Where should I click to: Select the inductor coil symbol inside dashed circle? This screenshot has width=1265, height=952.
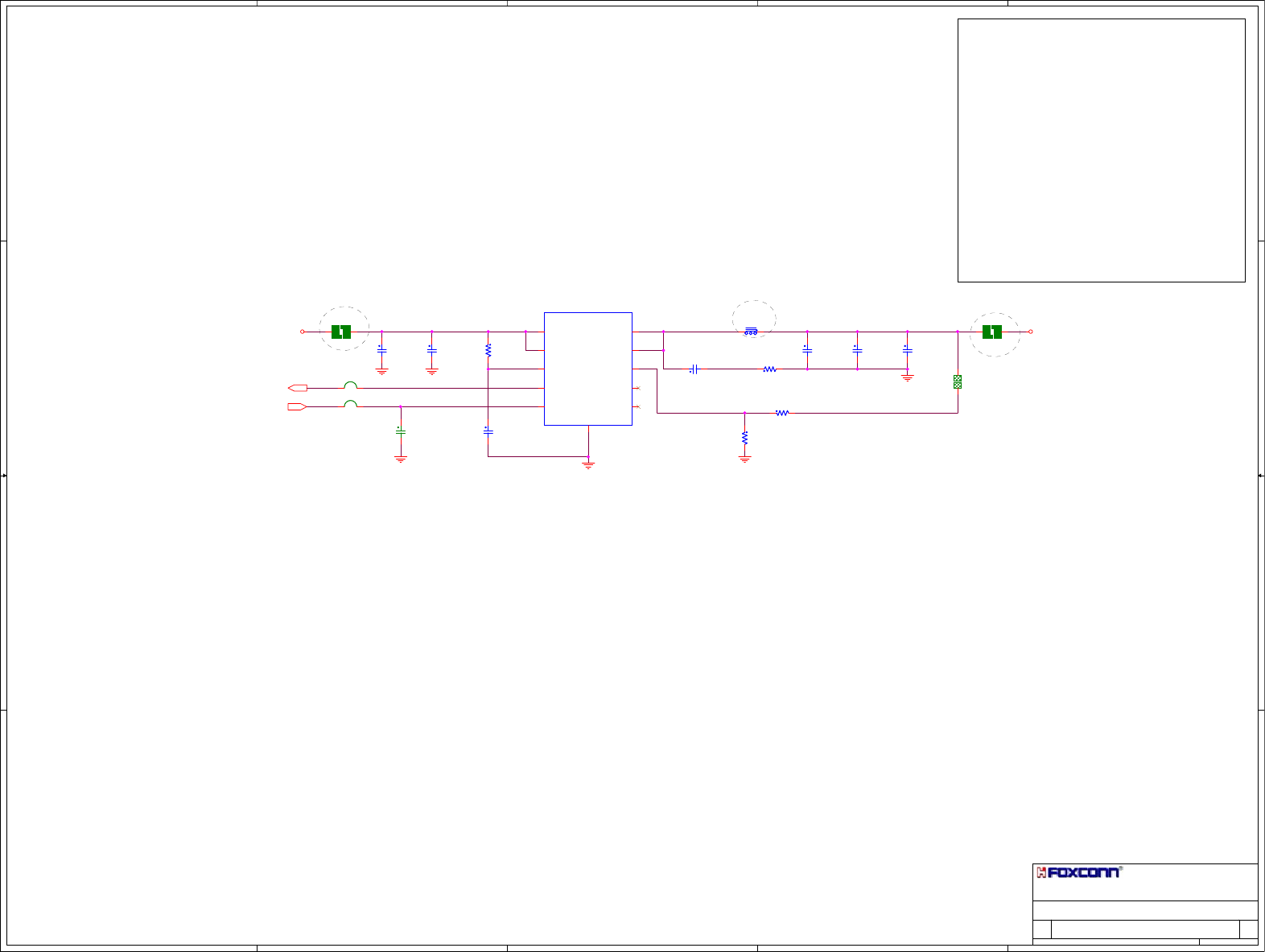pos(751,331)
